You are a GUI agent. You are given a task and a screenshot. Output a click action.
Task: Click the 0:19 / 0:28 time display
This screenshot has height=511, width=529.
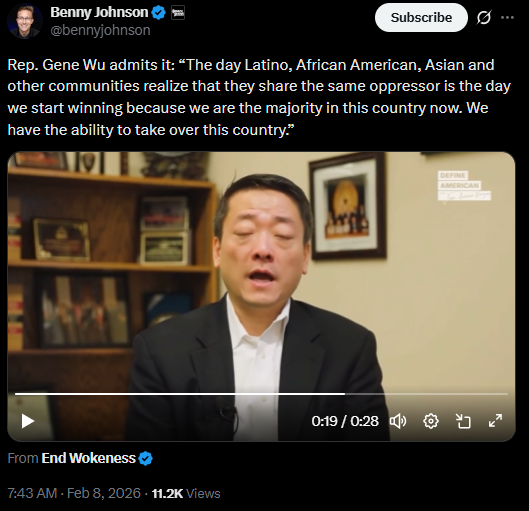pyautogui.click(x=345, y=421)
